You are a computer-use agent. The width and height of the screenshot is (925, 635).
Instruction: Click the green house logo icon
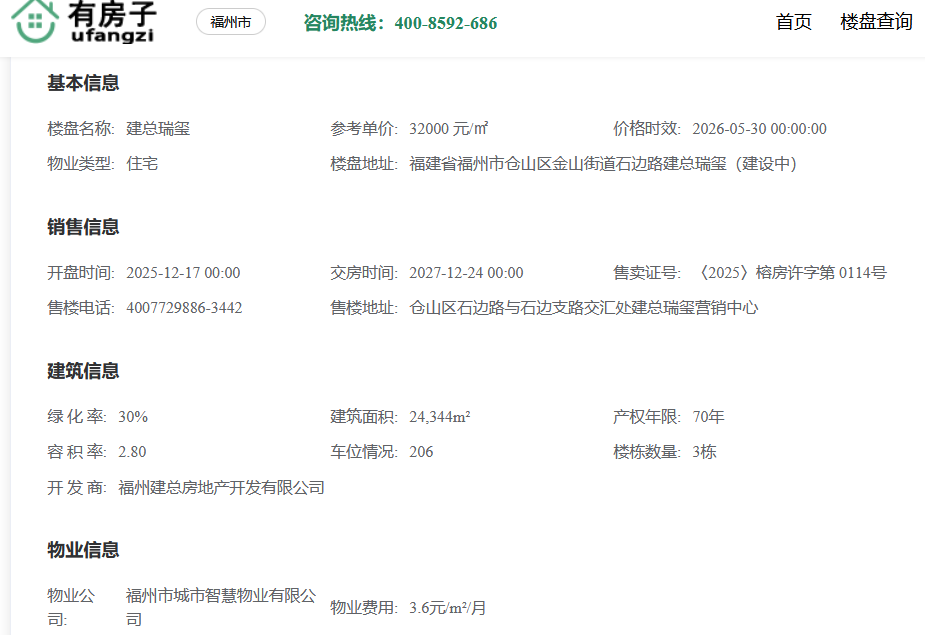point(35,22)
